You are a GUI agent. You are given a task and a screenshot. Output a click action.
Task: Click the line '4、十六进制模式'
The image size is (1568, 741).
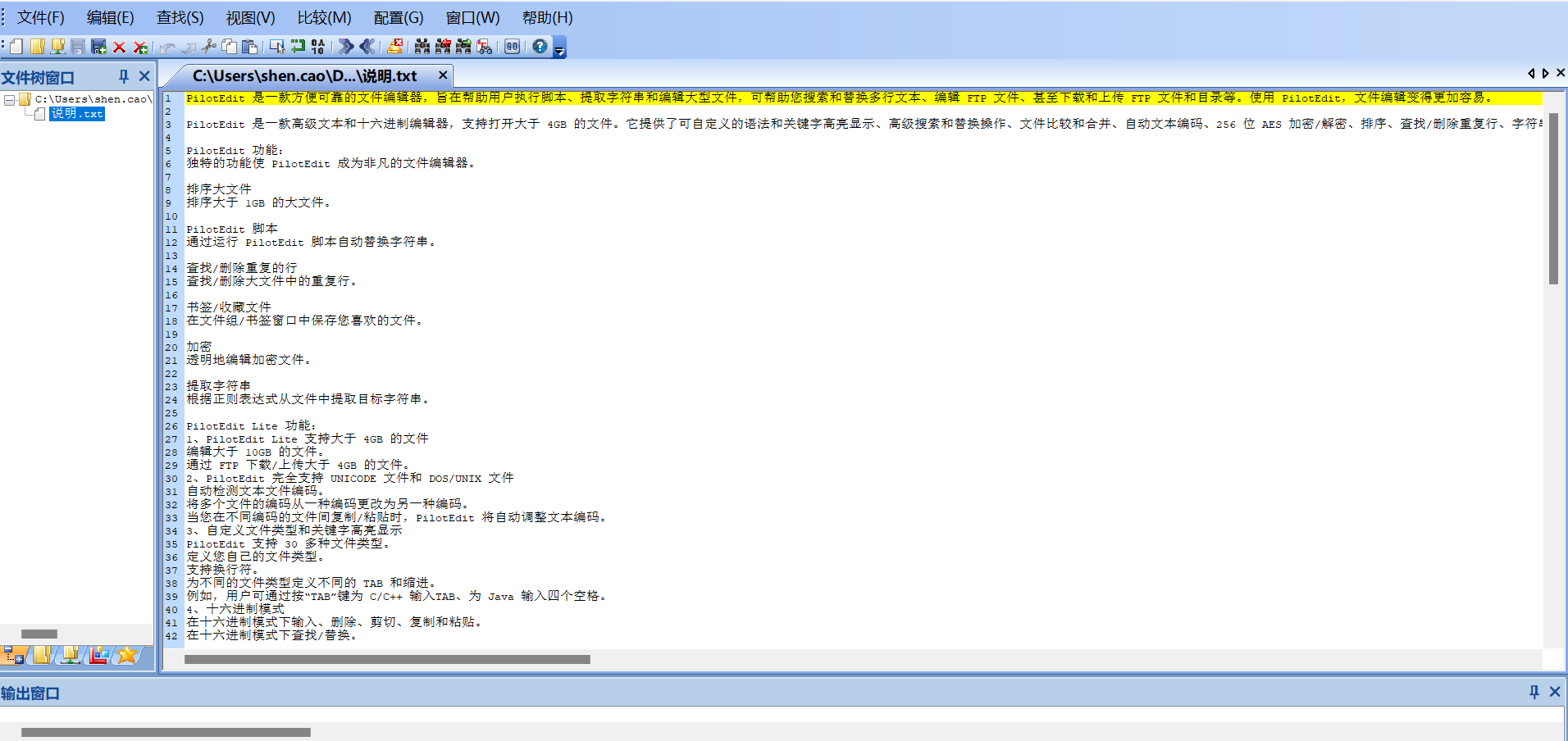[x=235, y=609]
